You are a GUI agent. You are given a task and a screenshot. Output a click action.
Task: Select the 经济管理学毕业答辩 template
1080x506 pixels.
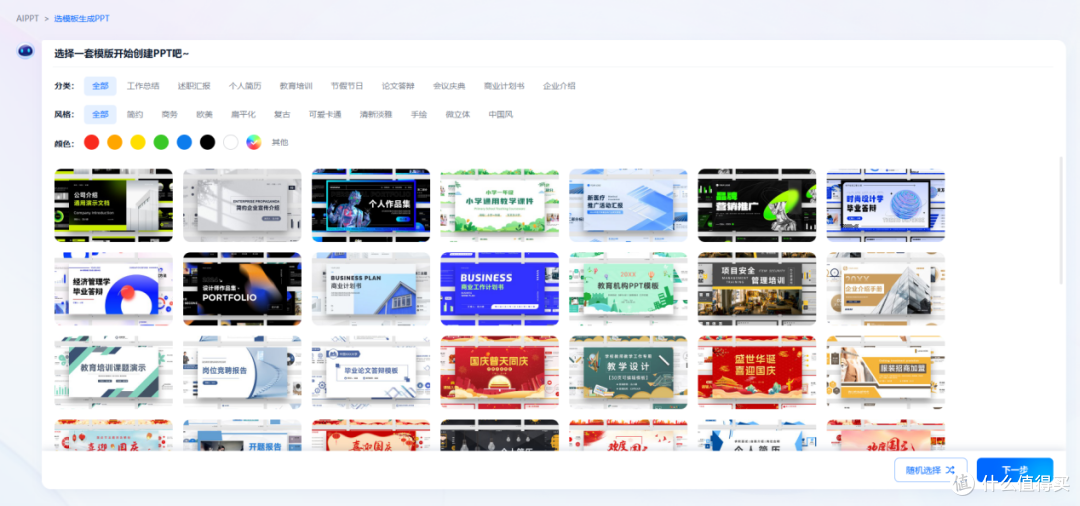click(x=114, y=288)
